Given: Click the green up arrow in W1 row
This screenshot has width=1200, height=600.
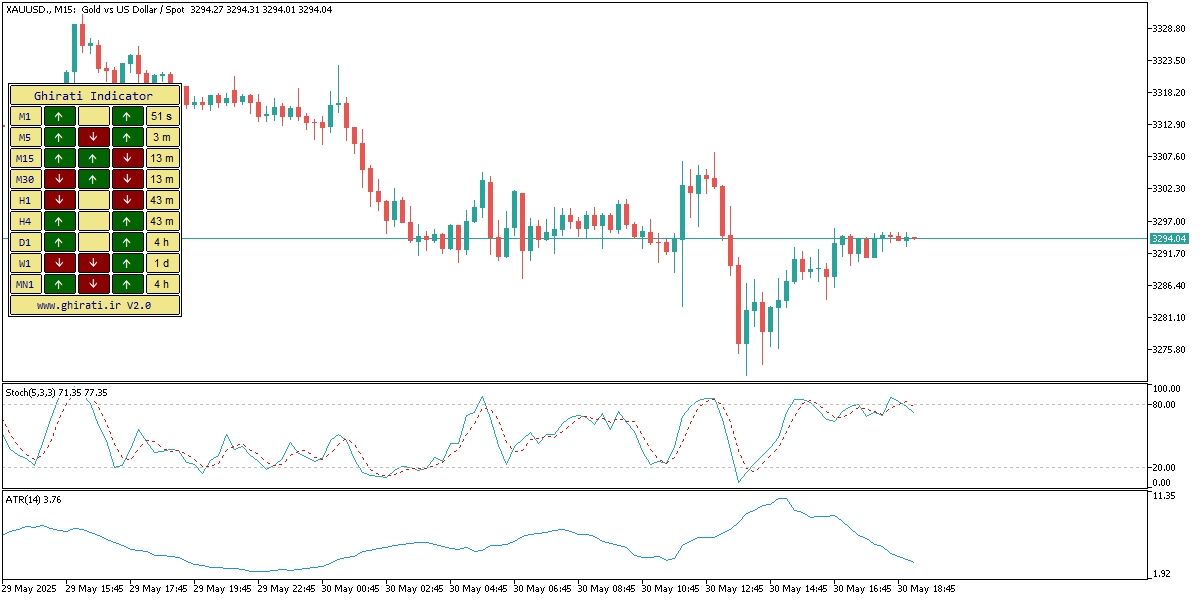Looking at the screenshot, I should pyautogui.click(x=127, y=263).
